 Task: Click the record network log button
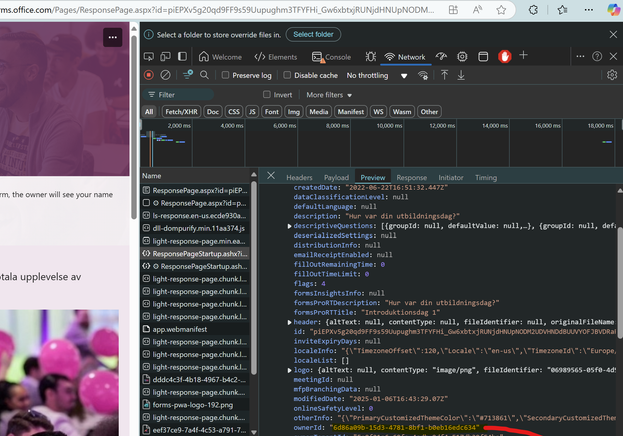[149, 75]
